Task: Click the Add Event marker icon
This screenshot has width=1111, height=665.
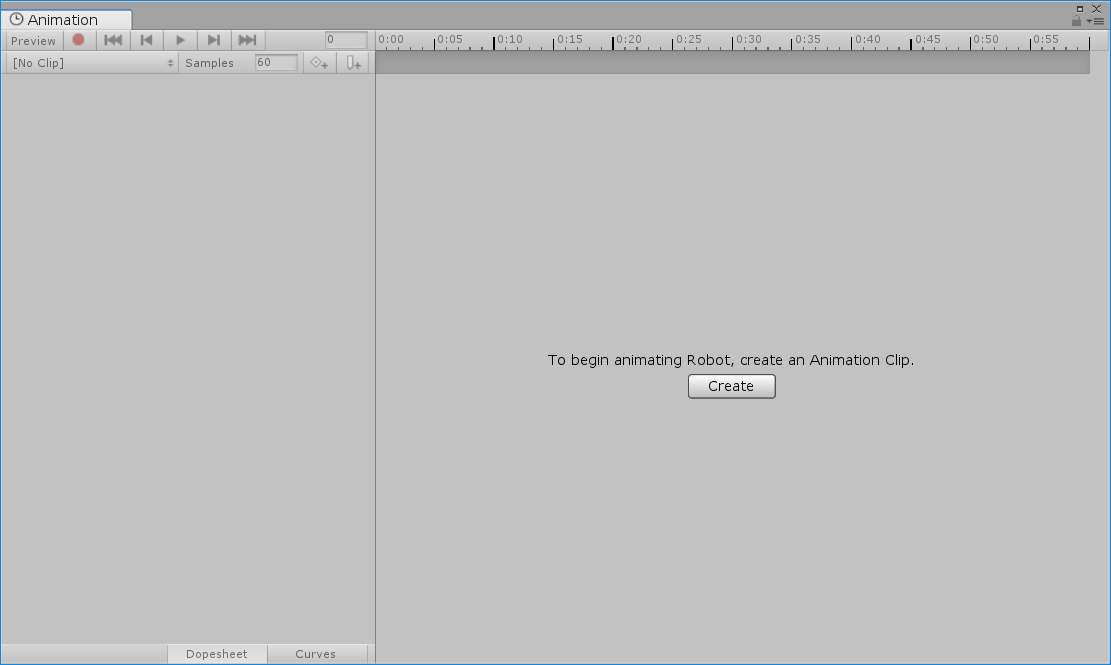Action: tap(353, 63)
